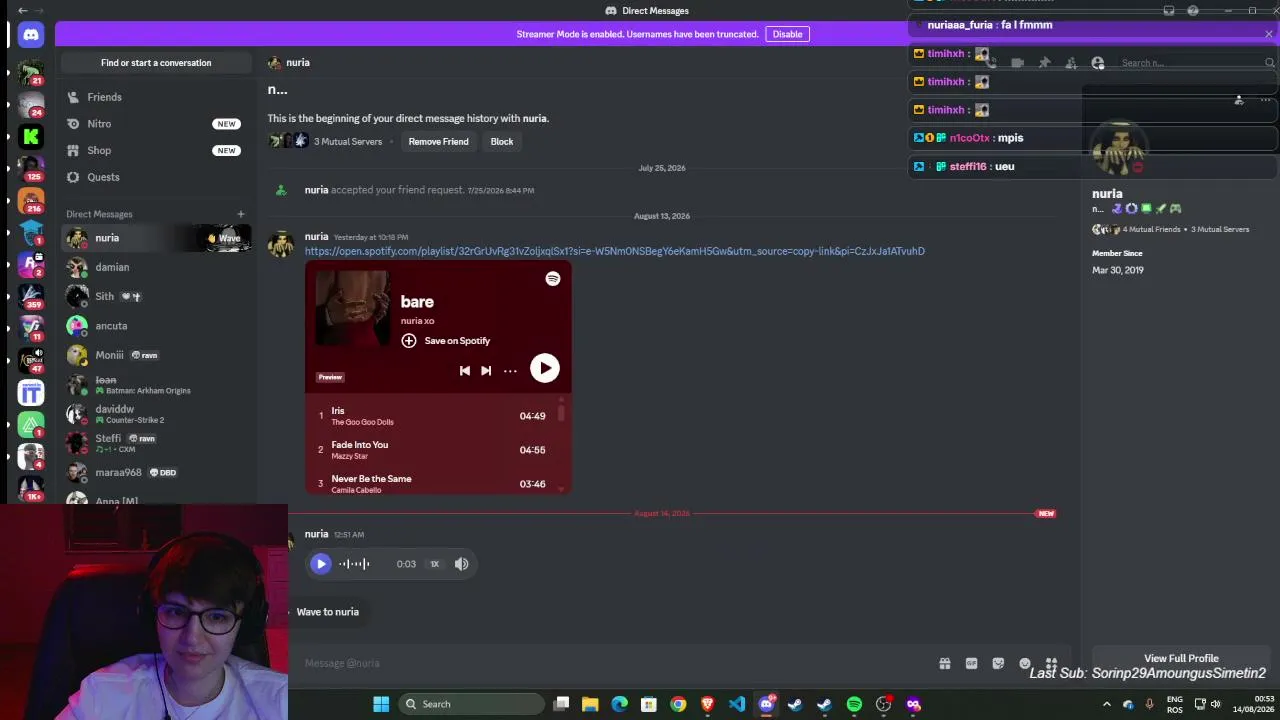Screen dimensions: 1280x720
Task: View Full Profile of nuria
Action: [1181, 659]
